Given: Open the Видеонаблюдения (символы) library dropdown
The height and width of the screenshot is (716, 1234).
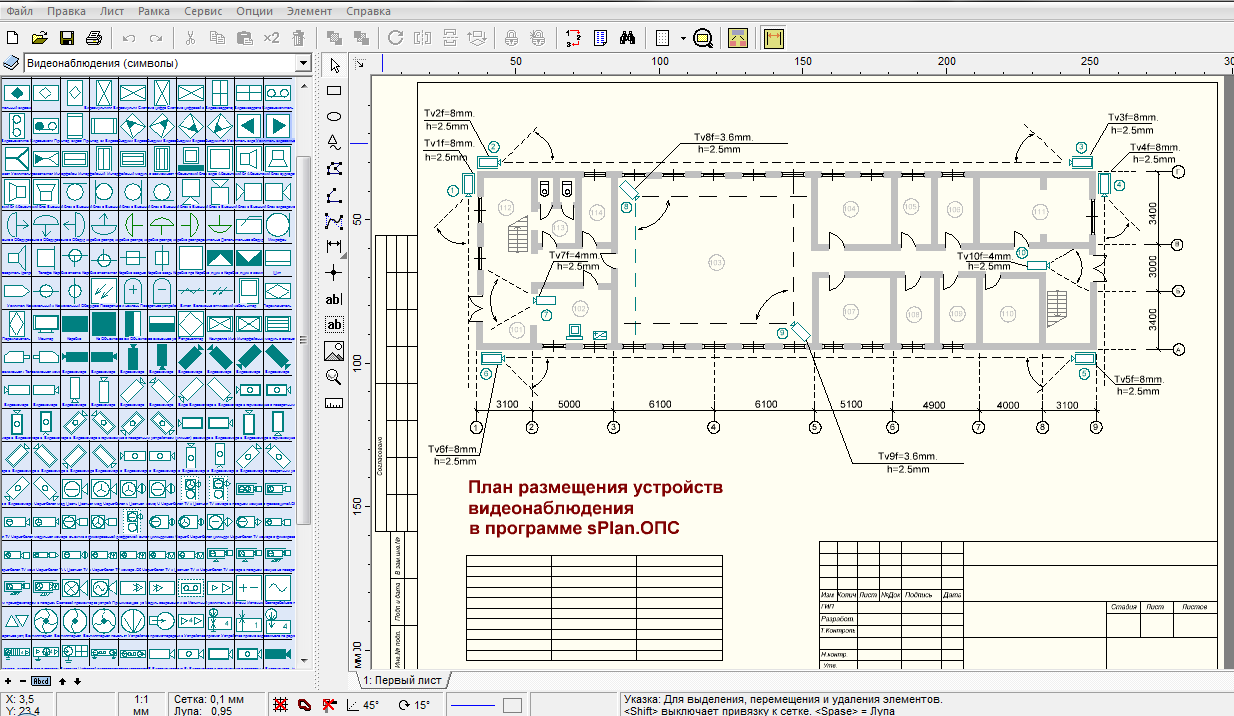Looking at the screenshot, I should tap(303, 63).
